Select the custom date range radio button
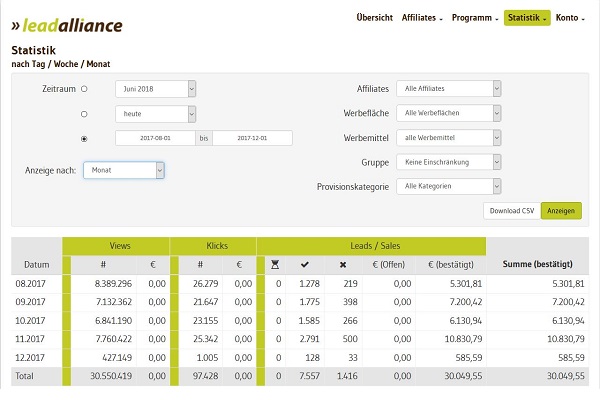Image resolution: width=600 pixels, height=400 pixels. click(84, 139)
